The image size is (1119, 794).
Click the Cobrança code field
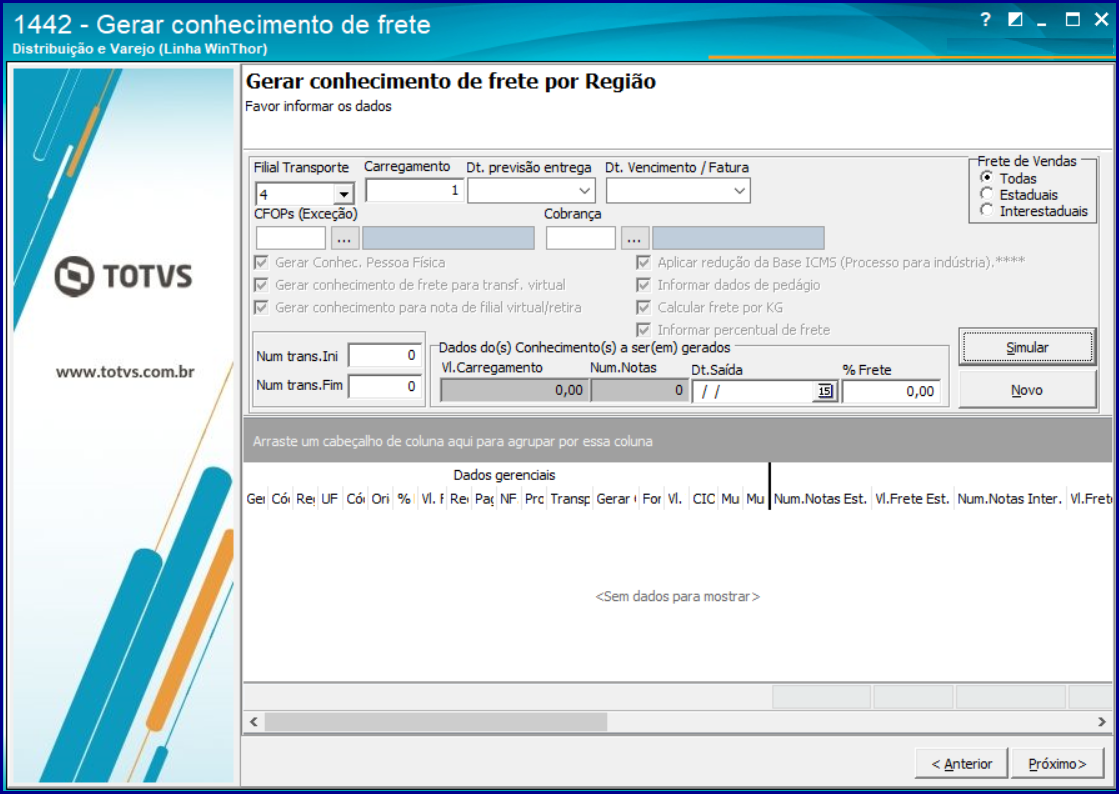[580, 238]
